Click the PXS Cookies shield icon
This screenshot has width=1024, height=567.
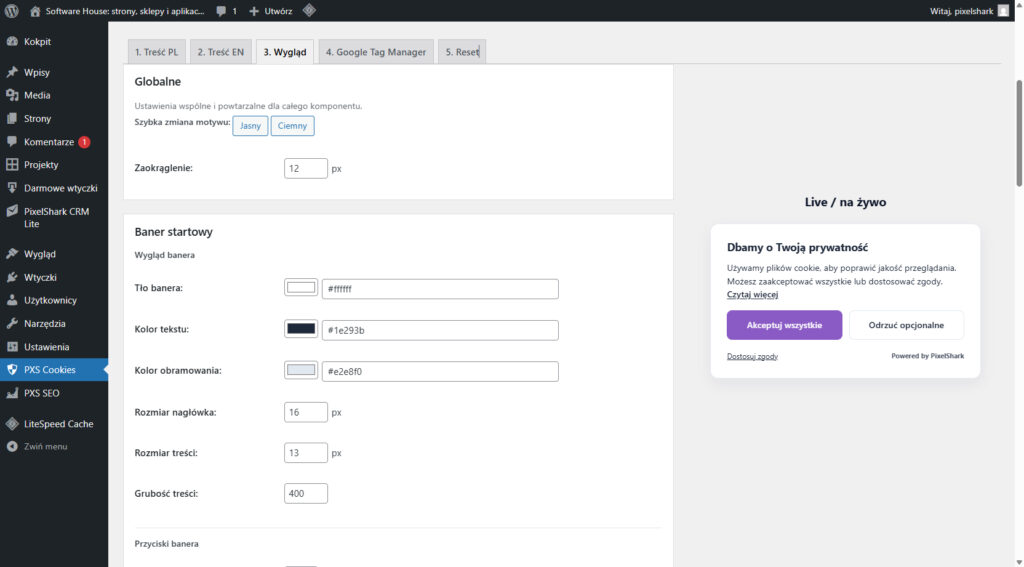pyautogui.click(x=12, y=370)
